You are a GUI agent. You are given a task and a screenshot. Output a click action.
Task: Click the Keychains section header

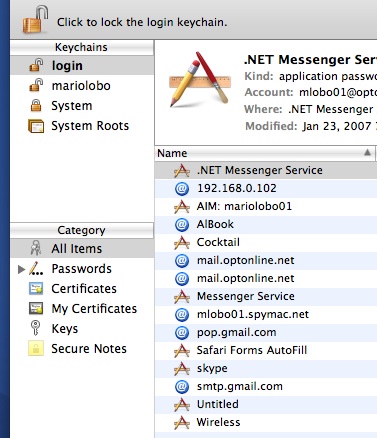click(x=82, y=47)
